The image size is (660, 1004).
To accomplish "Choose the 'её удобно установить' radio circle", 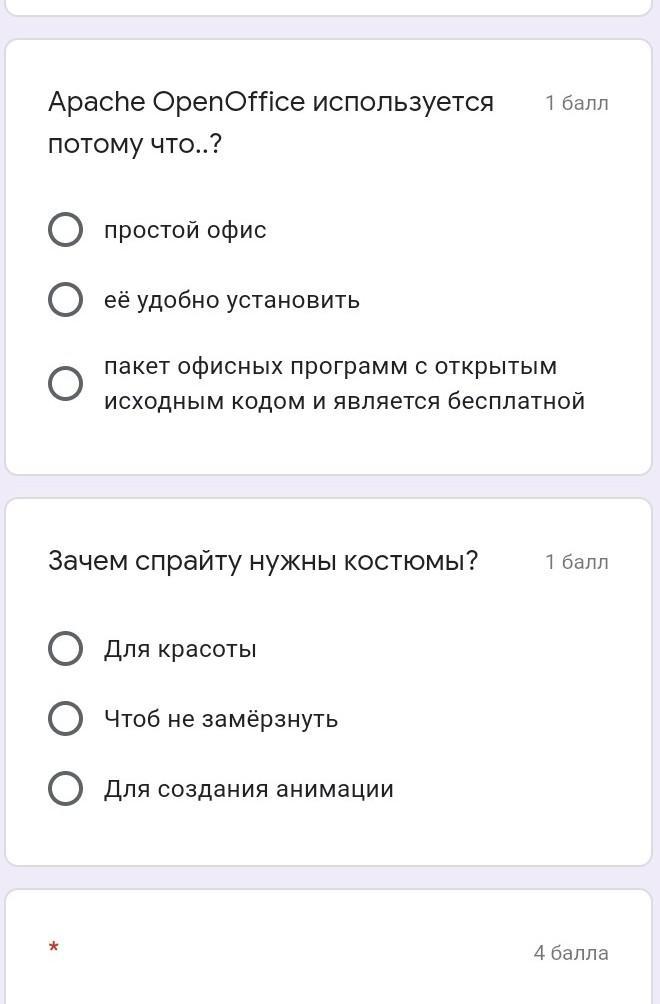I will click(65, 300).
